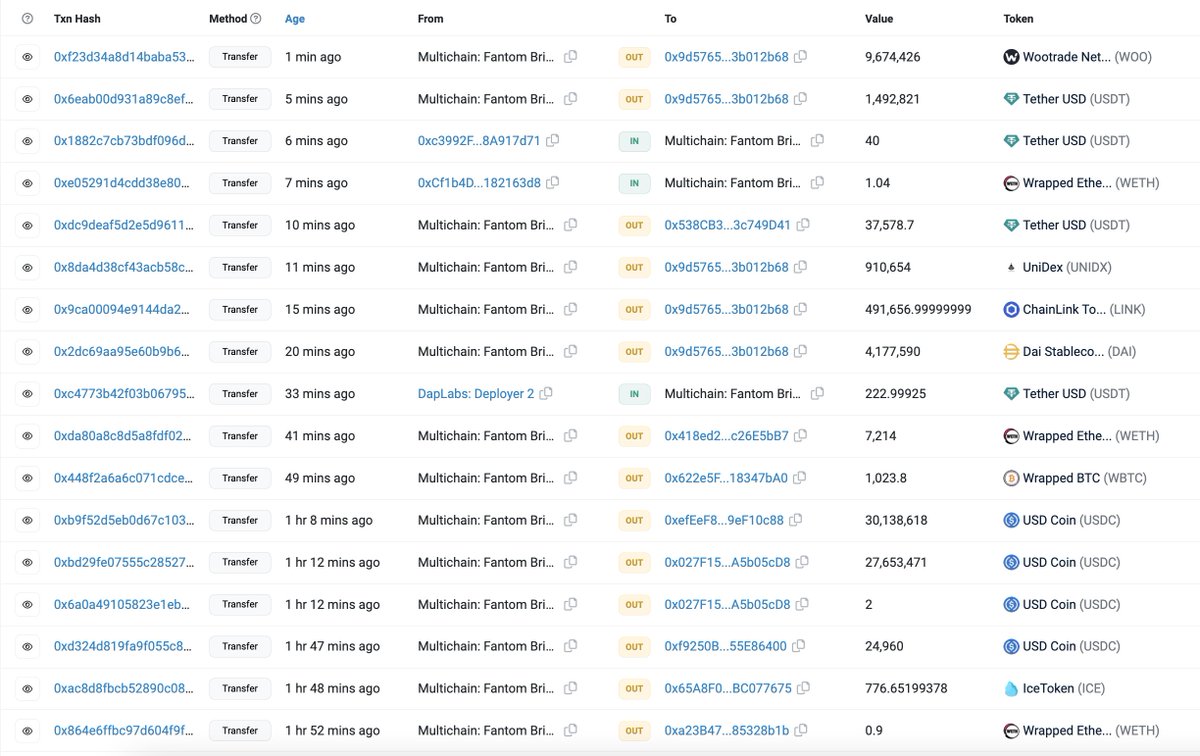
Task: Click the eye icon for txn 0x6eab00d931a89c8ef
Action: [x=28, y=99]
